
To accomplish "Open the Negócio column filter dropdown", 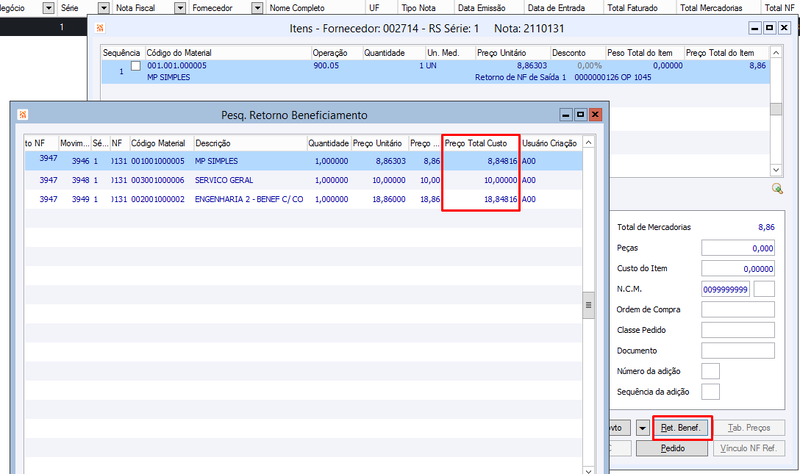I will tap(48, 8).
